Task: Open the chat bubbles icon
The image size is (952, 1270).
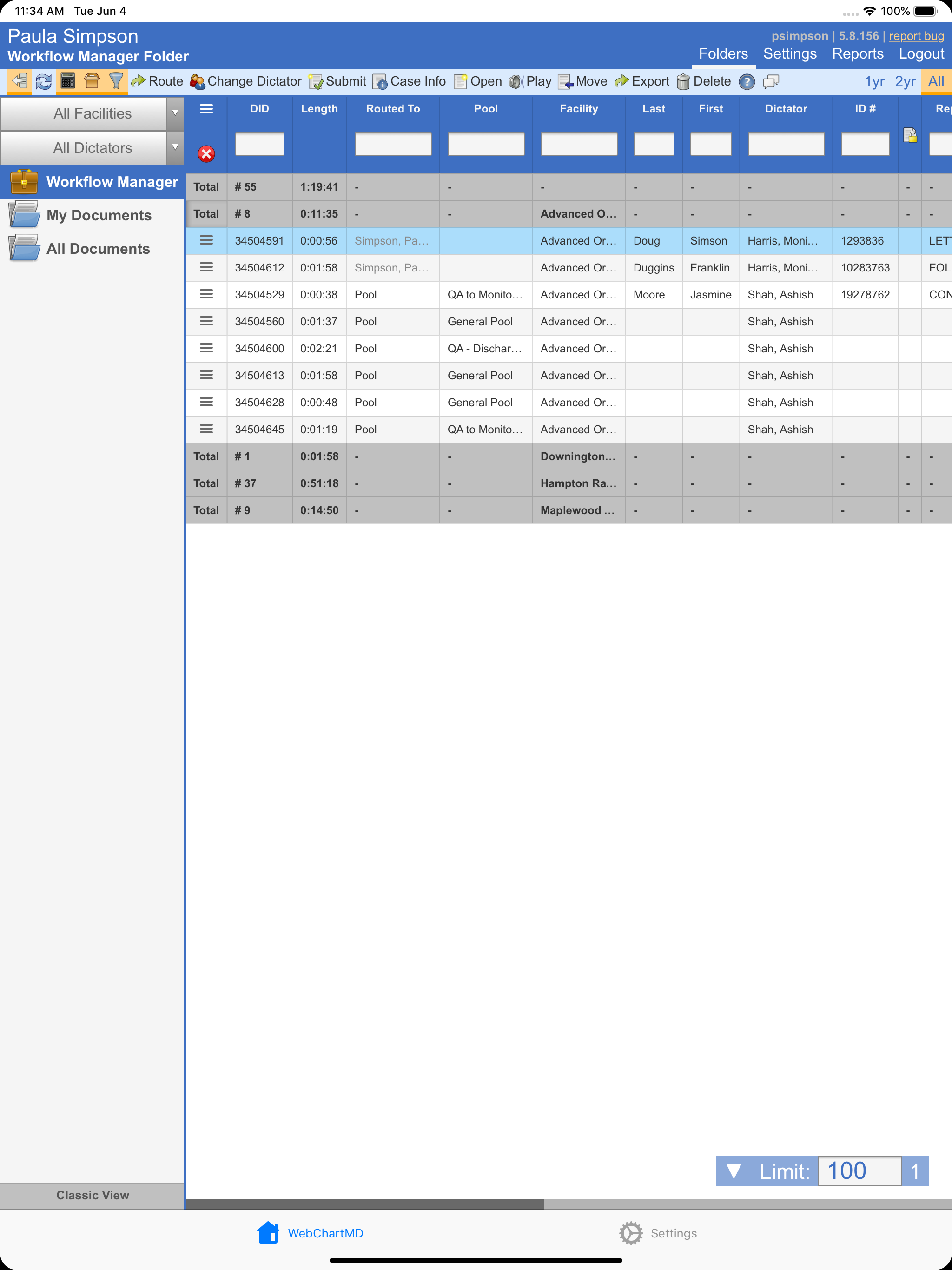Action: click(771, 81)
